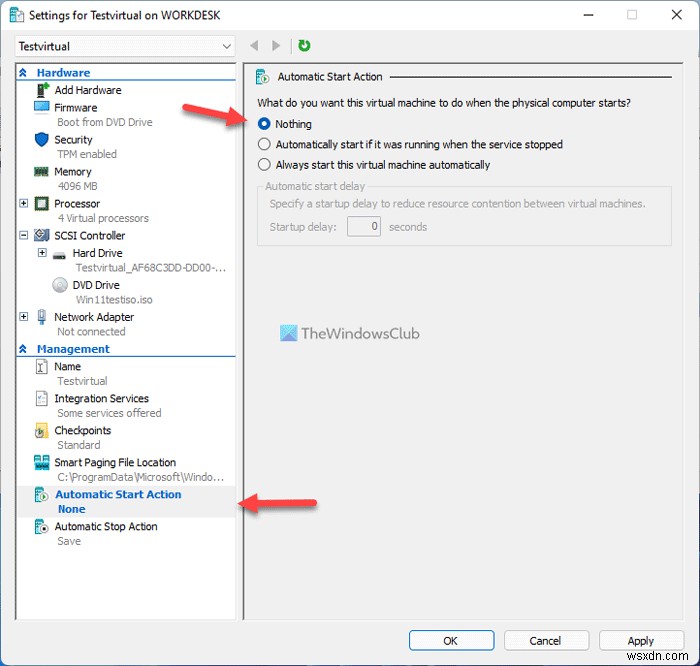Image resolution: width=700 pixels, height=666 pixels.
Task: Click the settings window title icon
Action: 17,15
